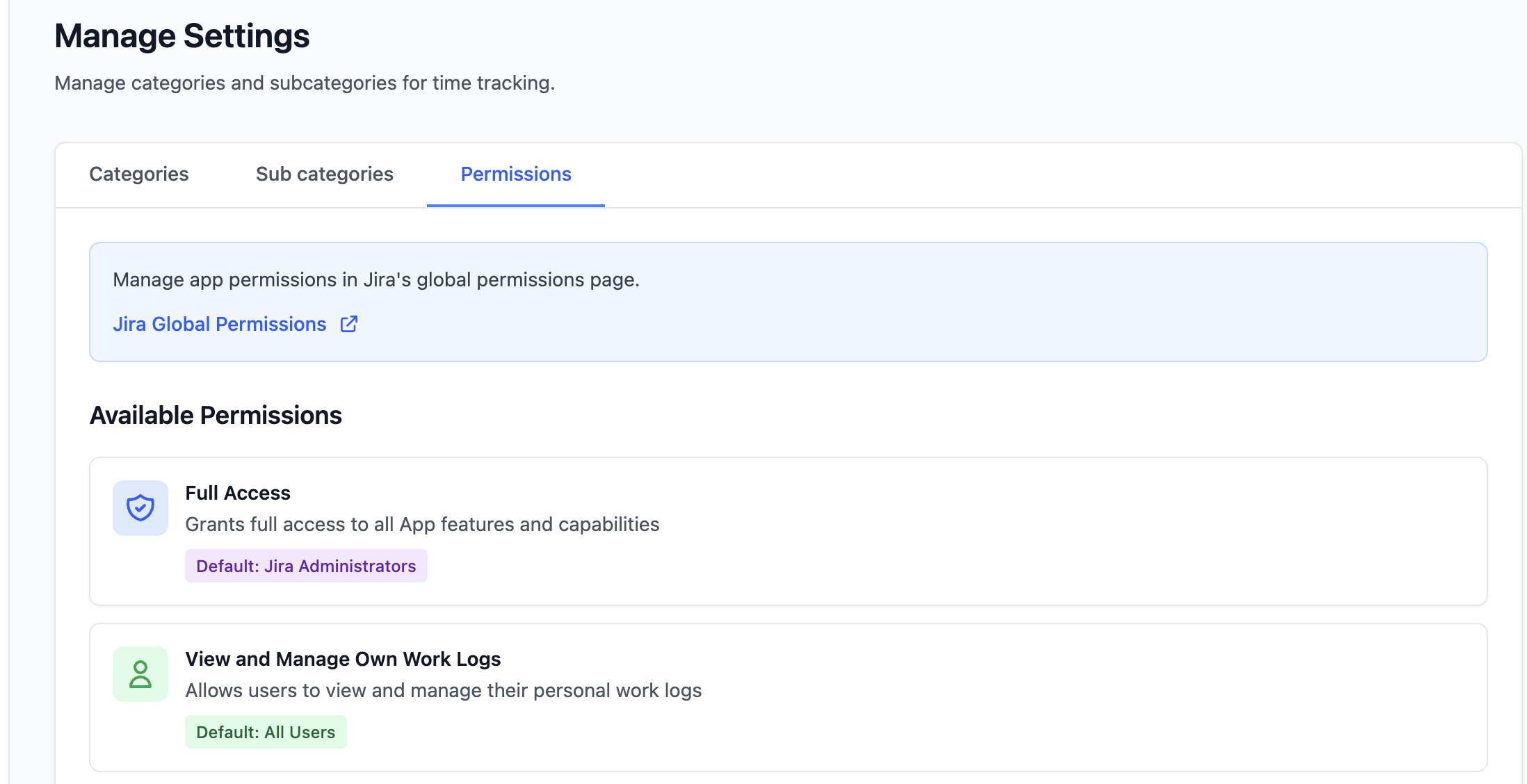The image size is (1527, 784).
Task: Click the View and Manage Own Work Logs title
Action: tap(342, 659)
